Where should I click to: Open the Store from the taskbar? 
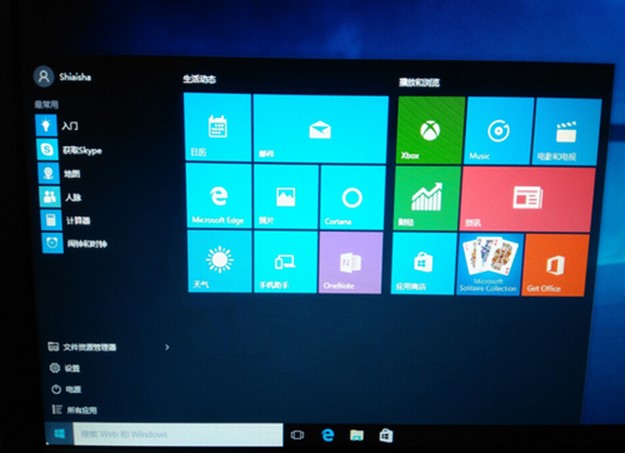click(x=386, y=435)
